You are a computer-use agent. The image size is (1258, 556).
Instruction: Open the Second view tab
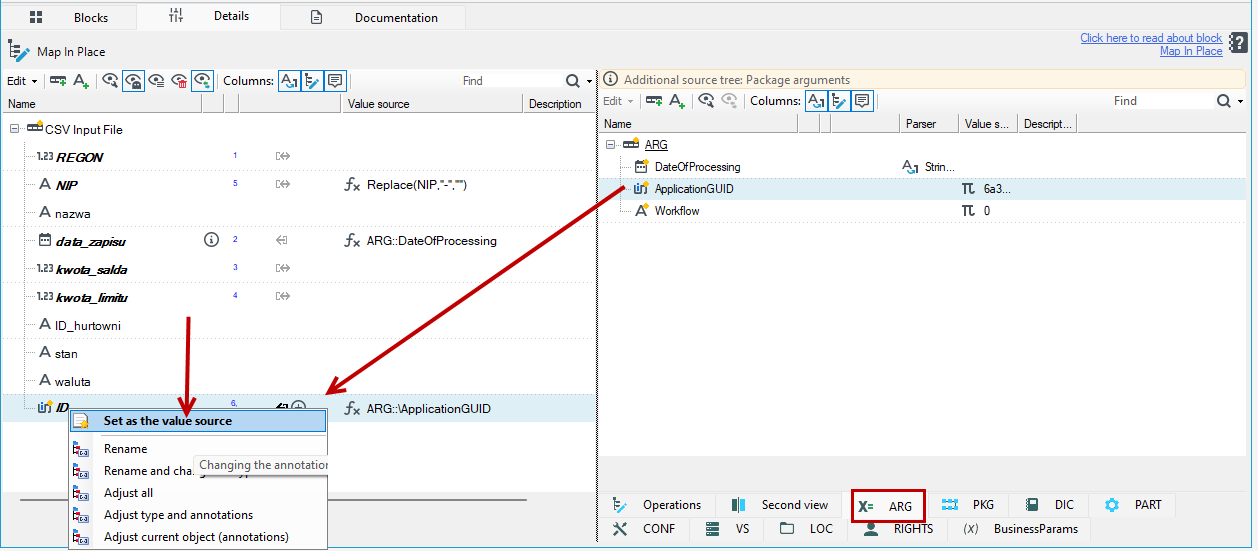point(781,505)
